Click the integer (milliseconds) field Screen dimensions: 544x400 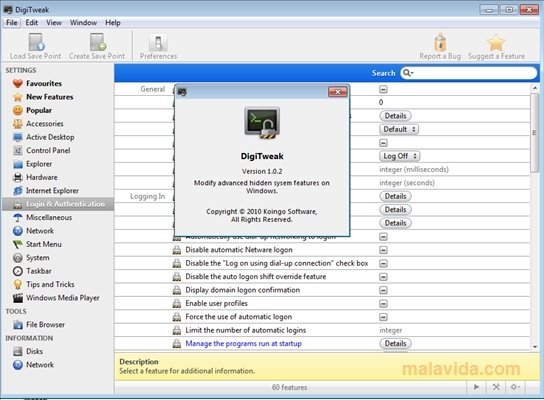click(x=414, y=170)
